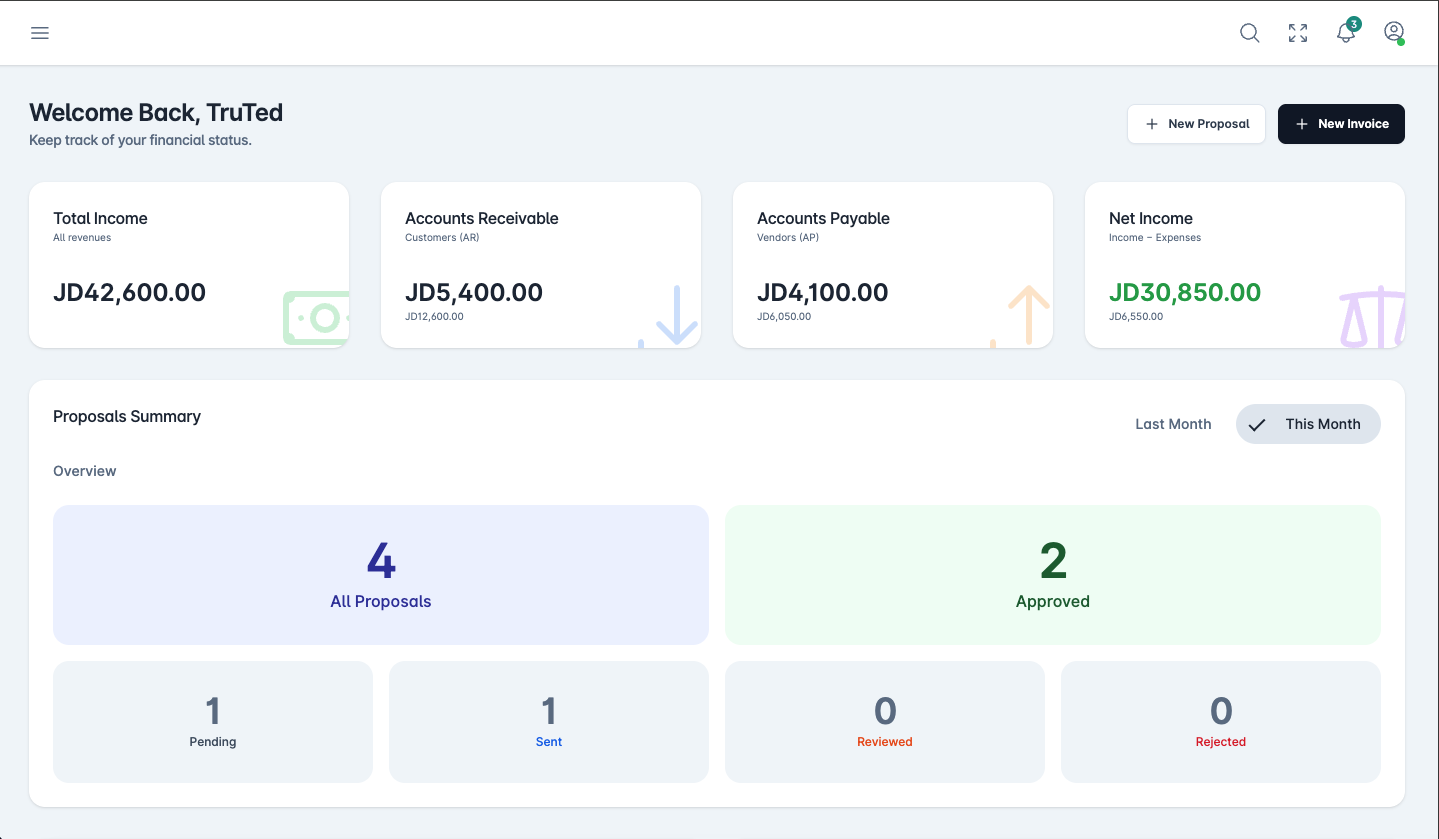1439x839 pixels.
Task: Select the Sent proposals tile
Action: 549,722
